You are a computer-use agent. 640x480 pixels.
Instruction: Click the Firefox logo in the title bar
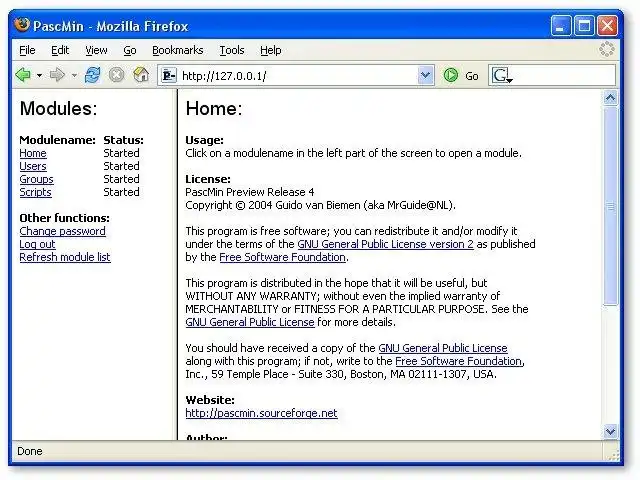click(x=22, y=25)
